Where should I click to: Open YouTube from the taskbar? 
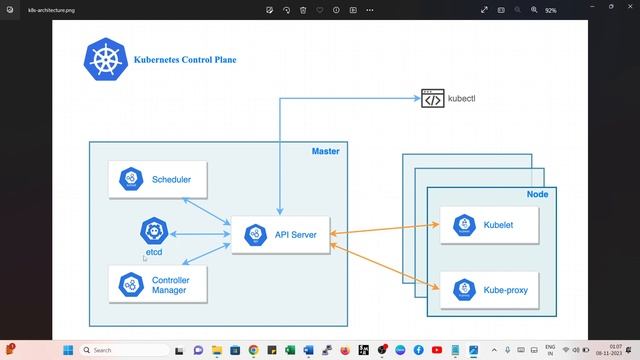pyautogui.click(x=437, y=350)
